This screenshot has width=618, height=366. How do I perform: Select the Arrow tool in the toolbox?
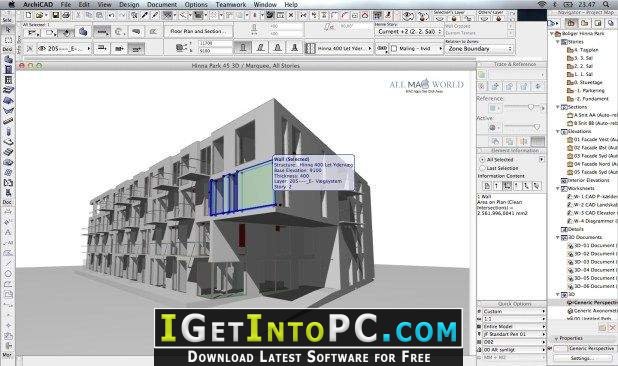pyautogui.click(x=8, y=30)
